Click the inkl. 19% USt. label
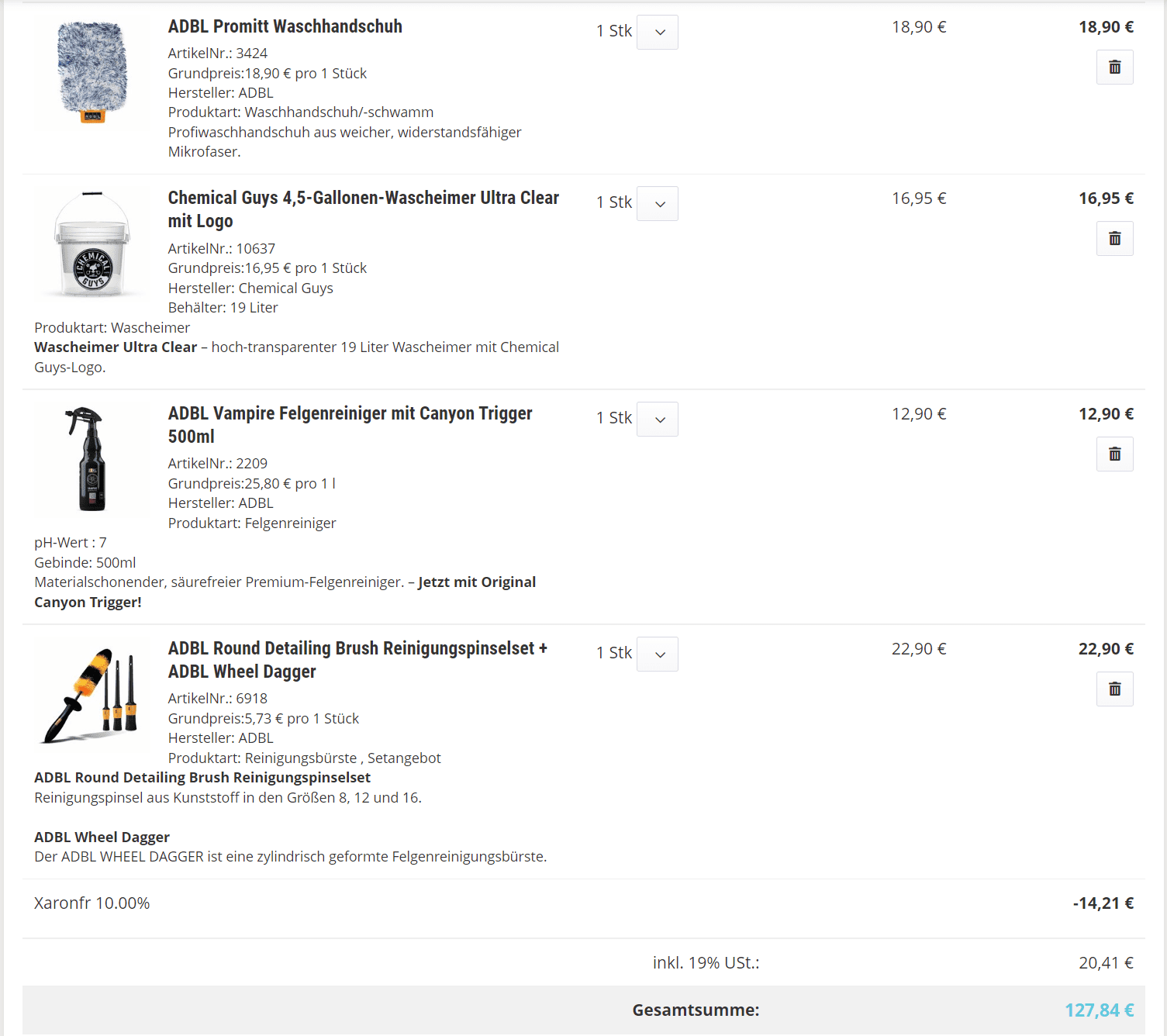Screen dimensions: 1167x1036 (706, 963)
